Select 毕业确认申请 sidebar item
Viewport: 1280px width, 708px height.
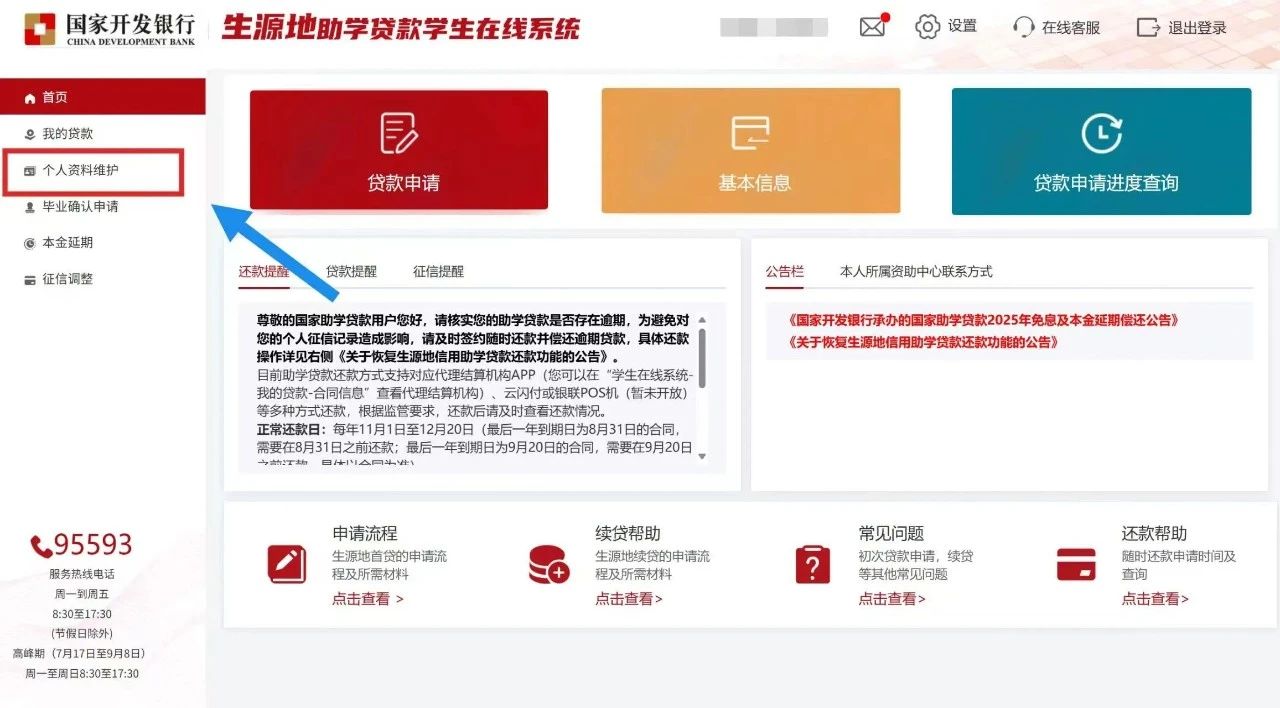coord(80,207)
